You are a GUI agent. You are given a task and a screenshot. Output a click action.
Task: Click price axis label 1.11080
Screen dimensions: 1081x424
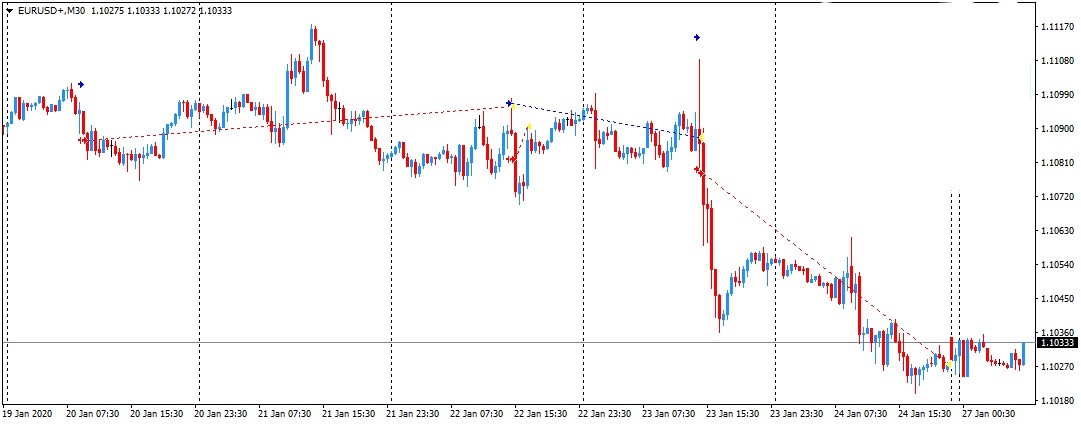(x=1058, y=61)
